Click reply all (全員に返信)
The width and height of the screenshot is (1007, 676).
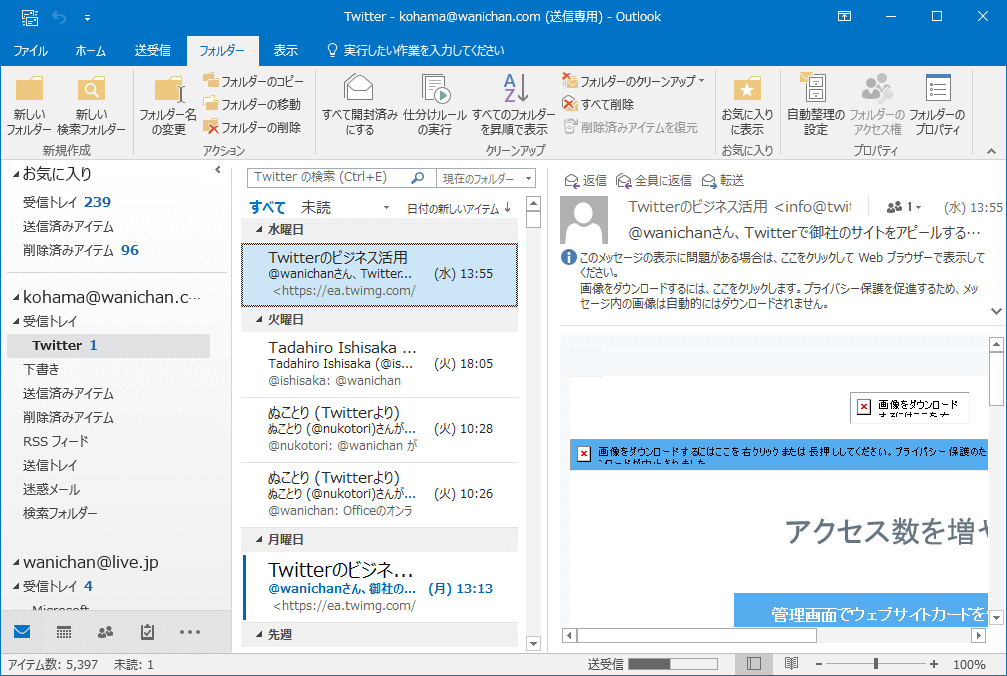coord(654,181)
